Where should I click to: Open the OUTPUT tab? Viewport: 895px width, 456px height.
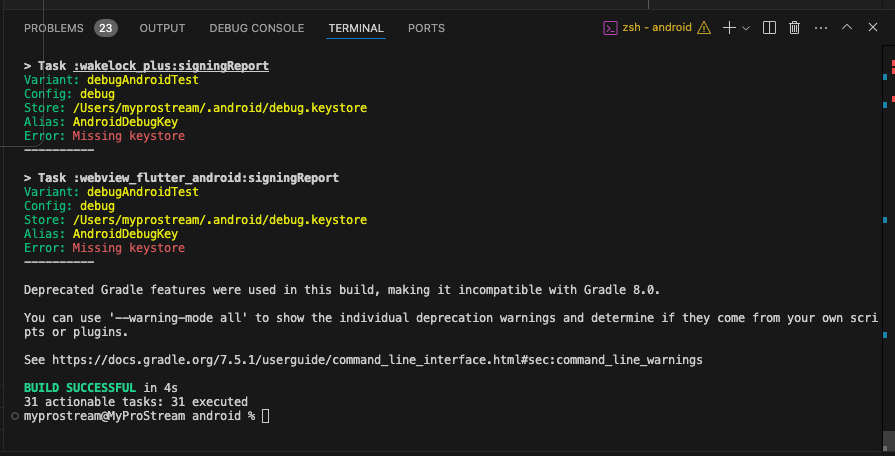[162, 28]
